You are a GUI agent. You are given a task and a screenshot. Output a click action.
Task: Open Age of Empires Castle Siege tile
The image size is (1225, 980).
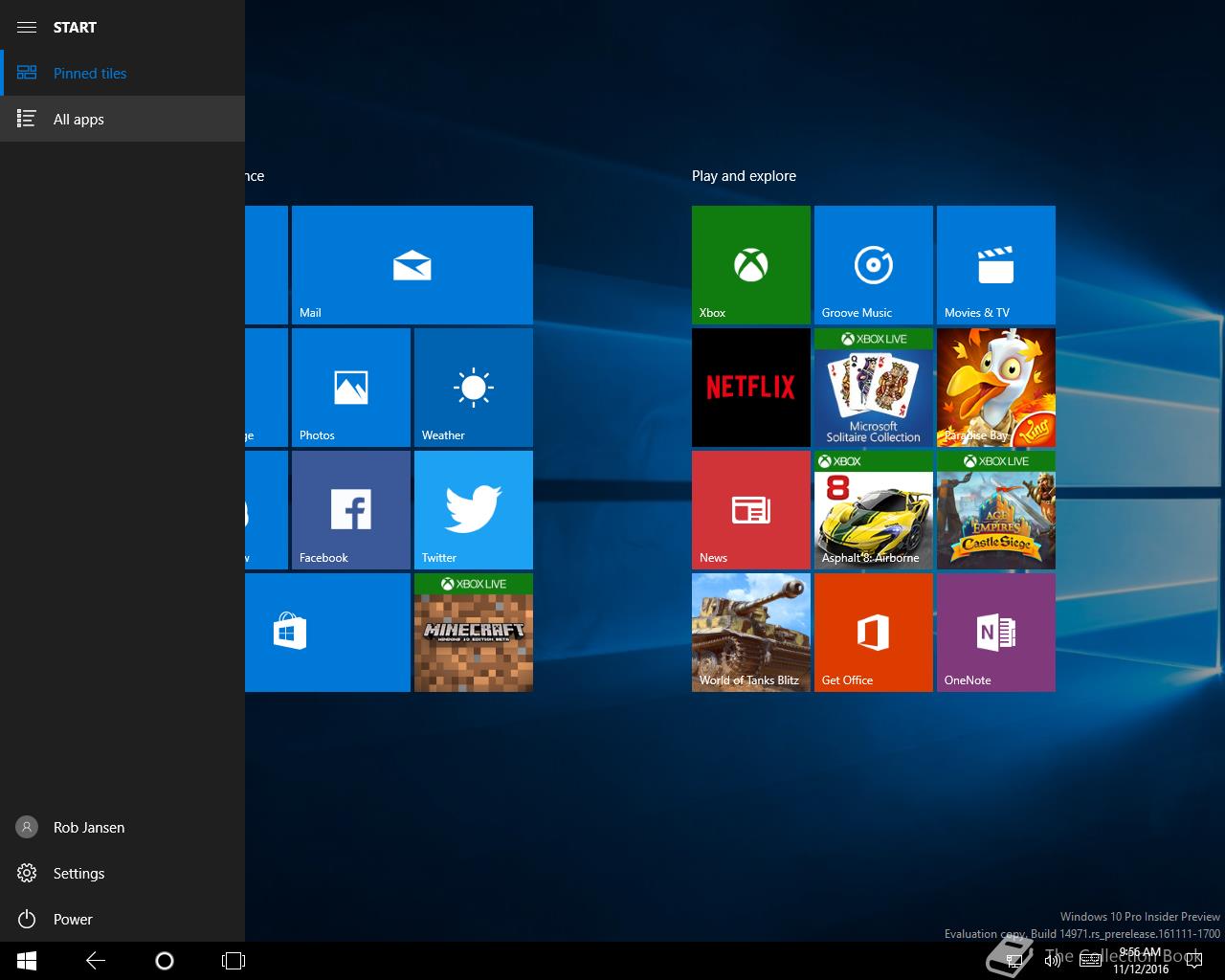tap(996, 510)
